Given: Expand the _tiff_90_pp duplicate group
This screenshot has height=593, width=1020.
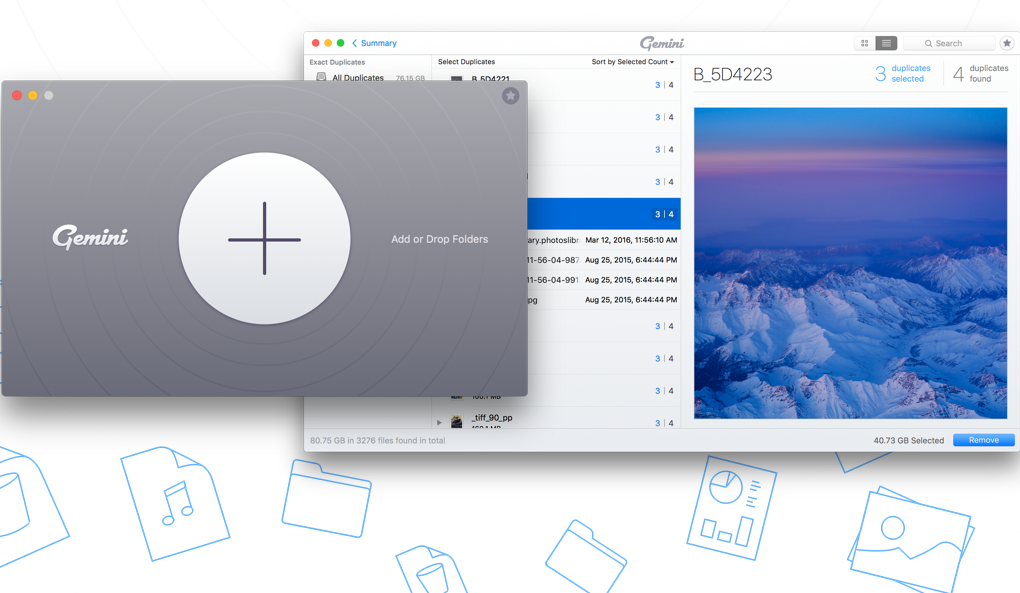Looking at the screenshot, I should [438, 421].
